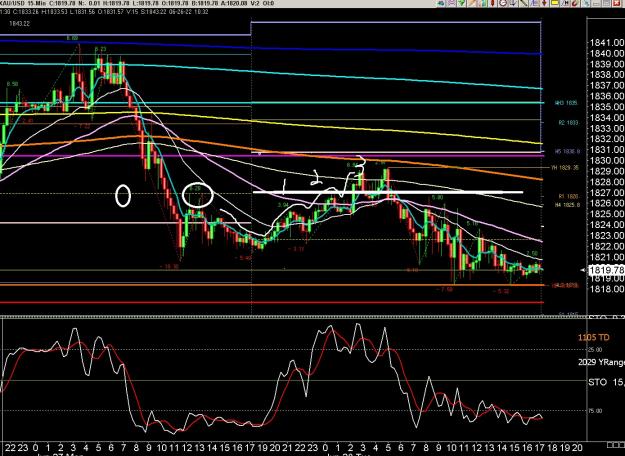The width and height of the screenshot is (625, 456).
Task: Click the 1818.00 price axis label
Action: coord(607,288)
